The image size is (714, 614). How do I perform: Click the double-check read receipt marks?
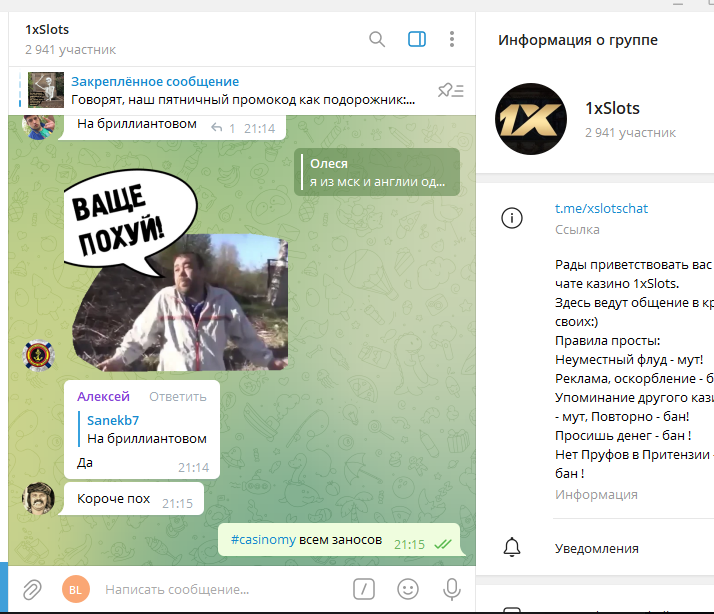442,544
